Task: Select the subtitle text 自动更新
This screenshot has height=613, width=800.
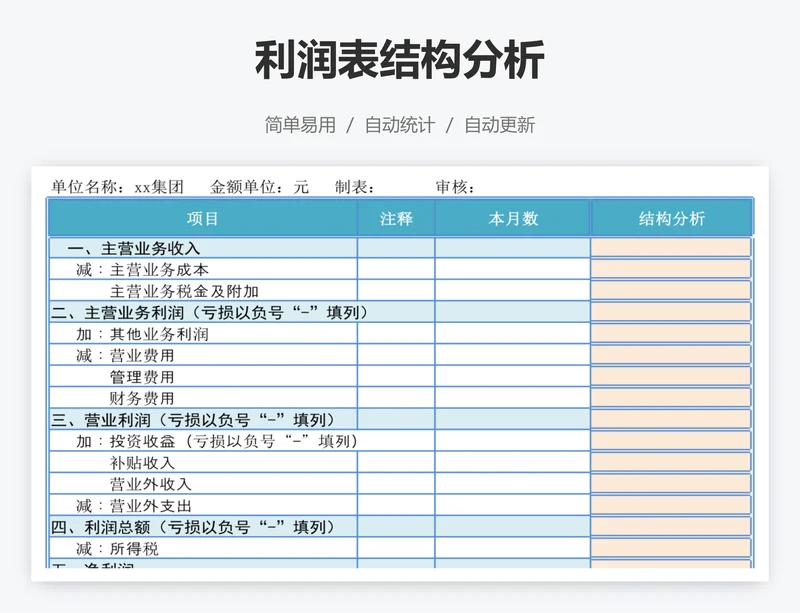Action: [499, 125]
